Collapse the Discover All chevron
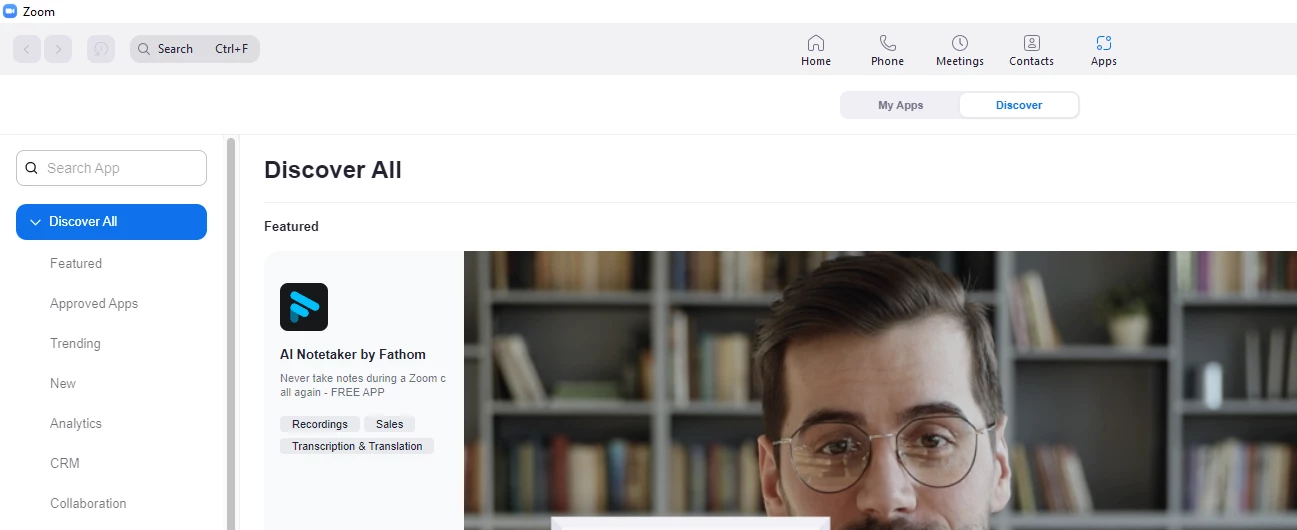 [x=35, y=222]
